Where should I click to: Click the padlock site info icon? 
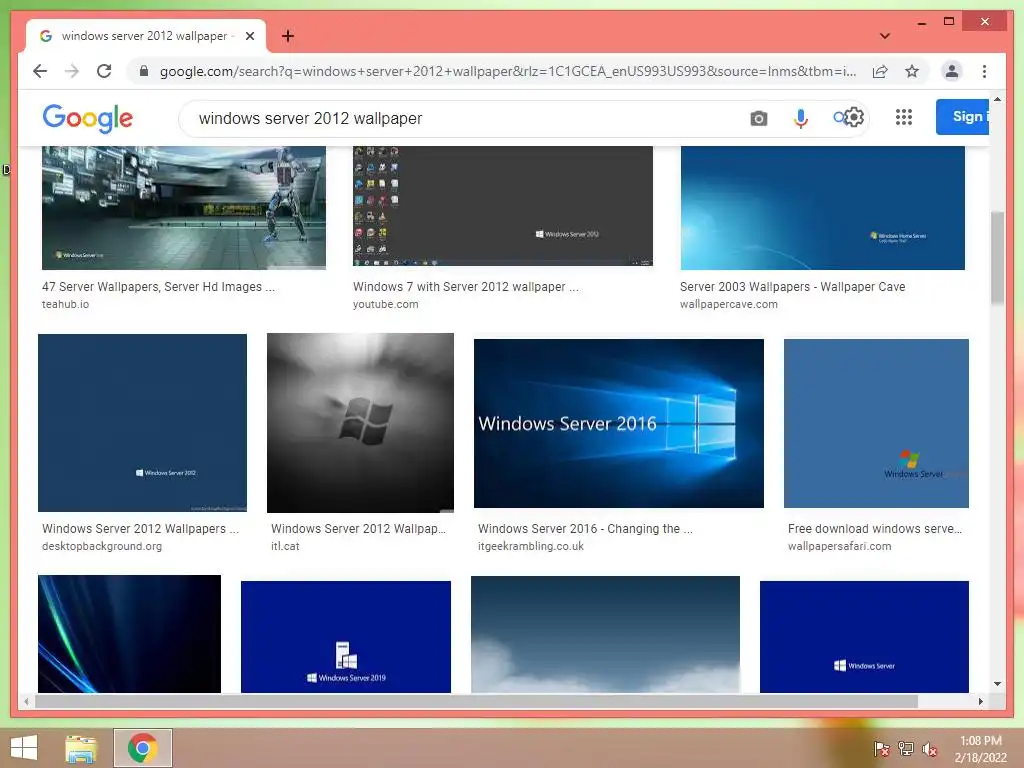pos(144,71)
